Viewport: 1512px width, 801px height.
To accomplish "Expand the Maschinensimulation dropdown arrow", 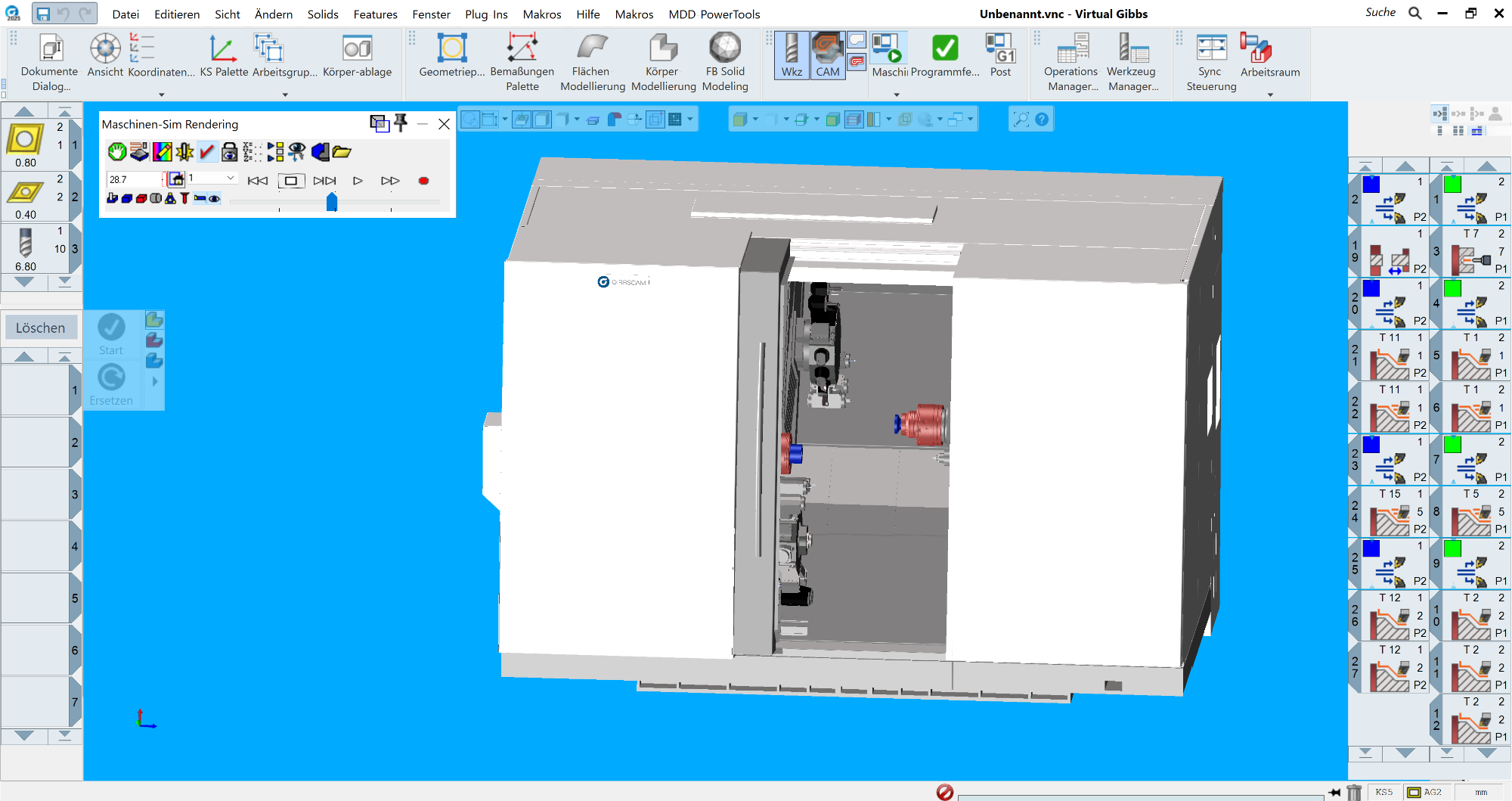I will click(897, 95).
